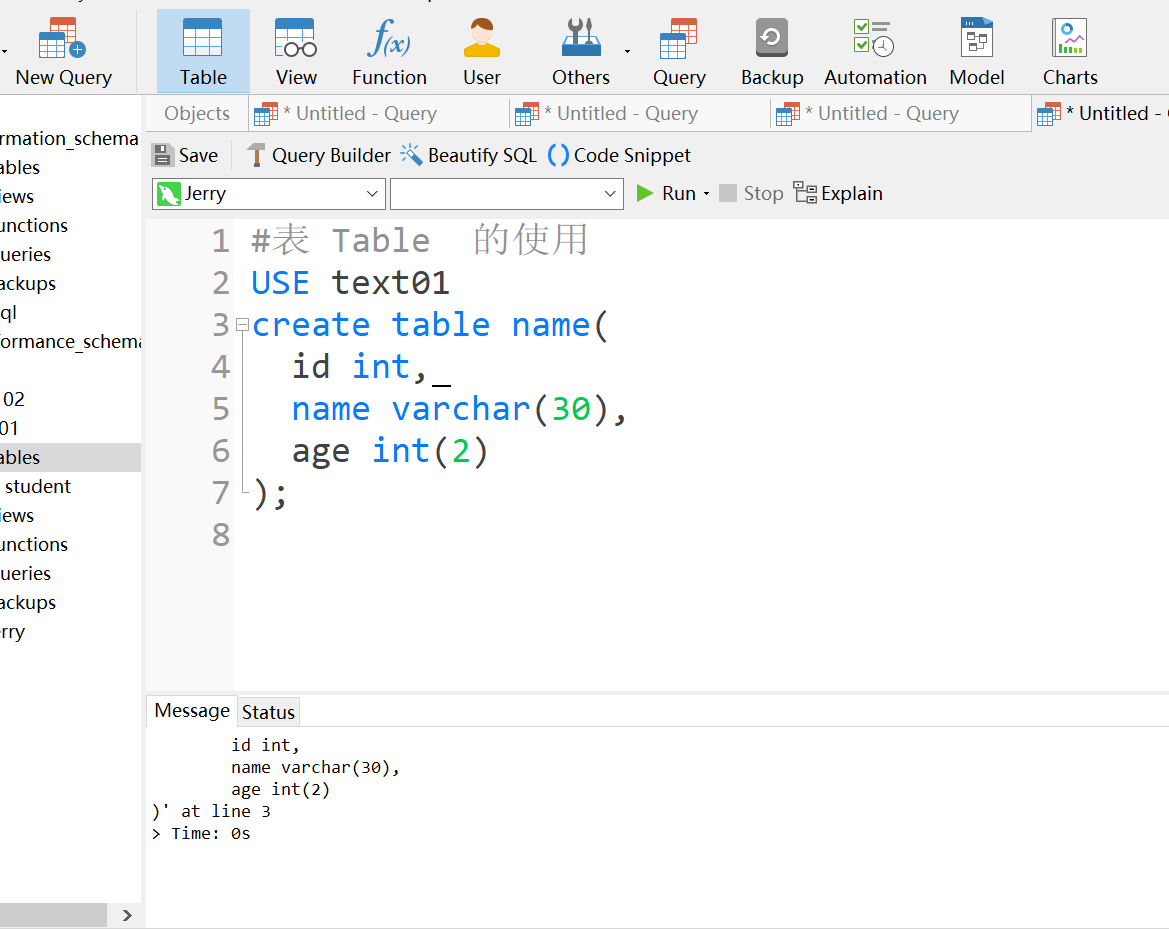Run the SQL query
1169x929 pixels.
click(666, 194)
